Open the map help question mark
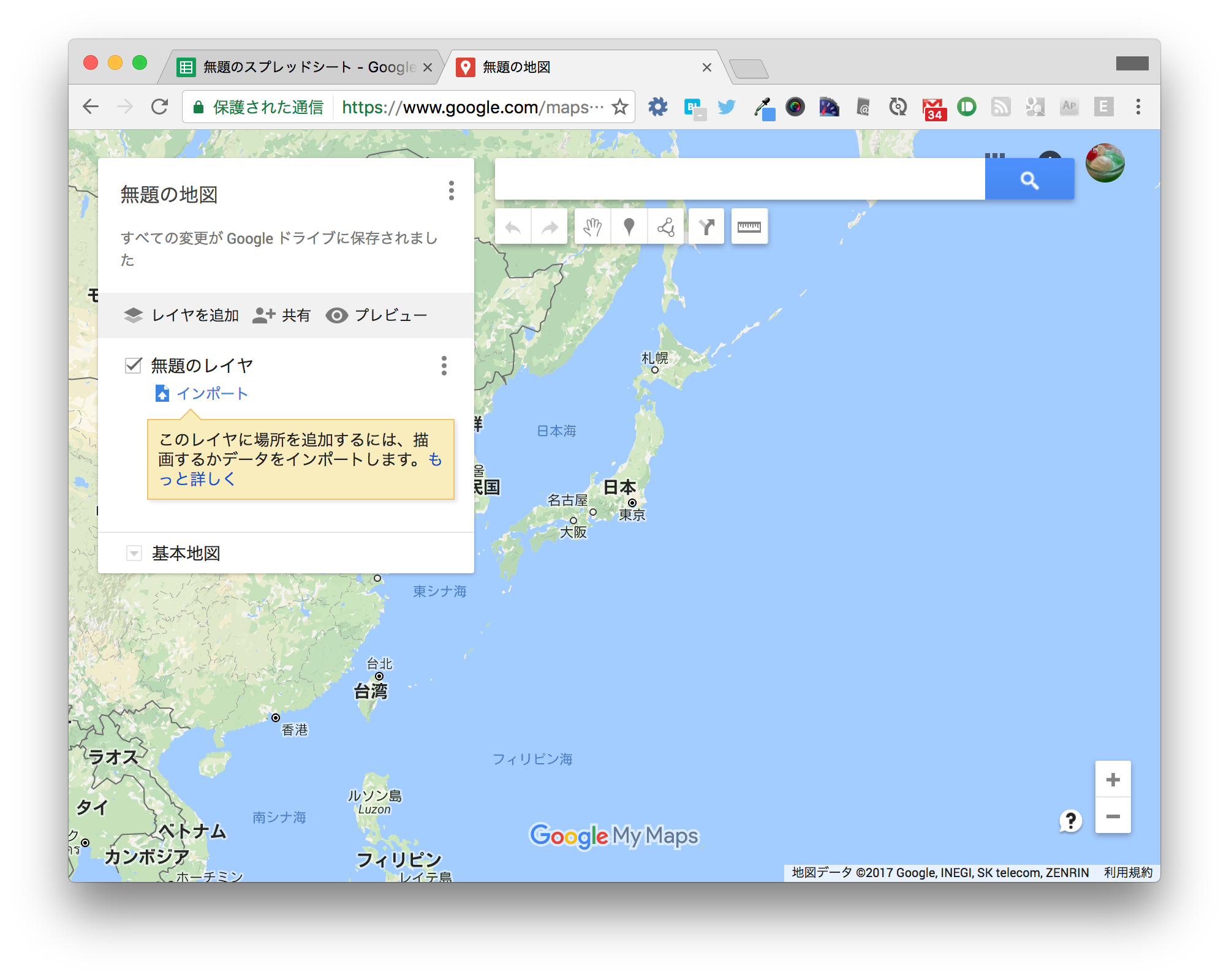1229x980 pixels. click(1070, 821)
